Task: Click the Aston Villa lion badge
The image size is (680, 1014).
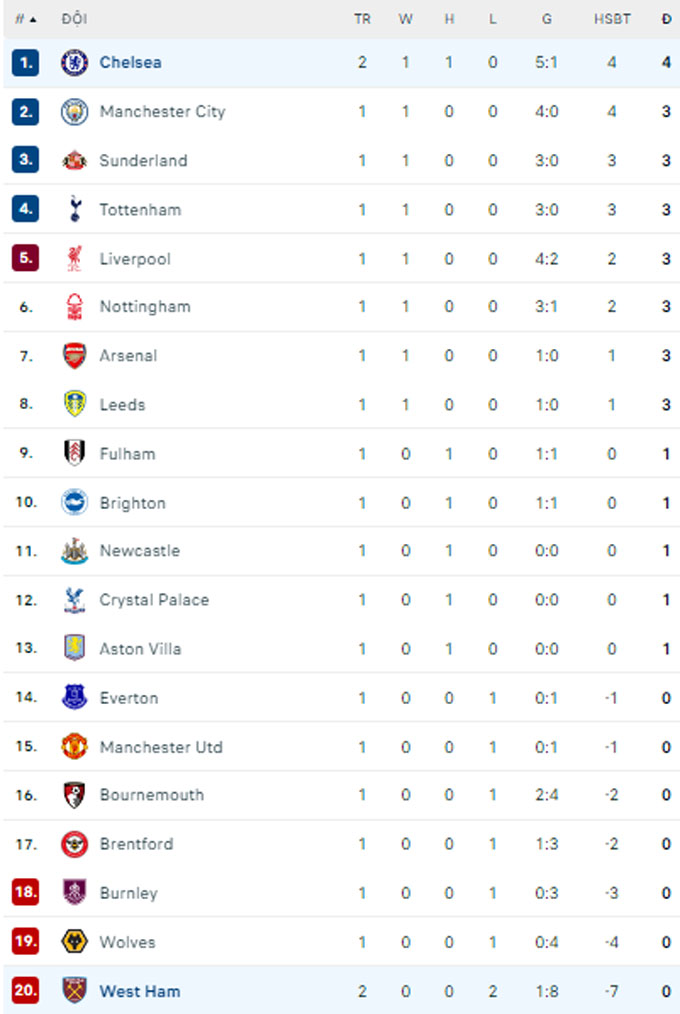Action: pyautogui.click(x=76, y=648)
